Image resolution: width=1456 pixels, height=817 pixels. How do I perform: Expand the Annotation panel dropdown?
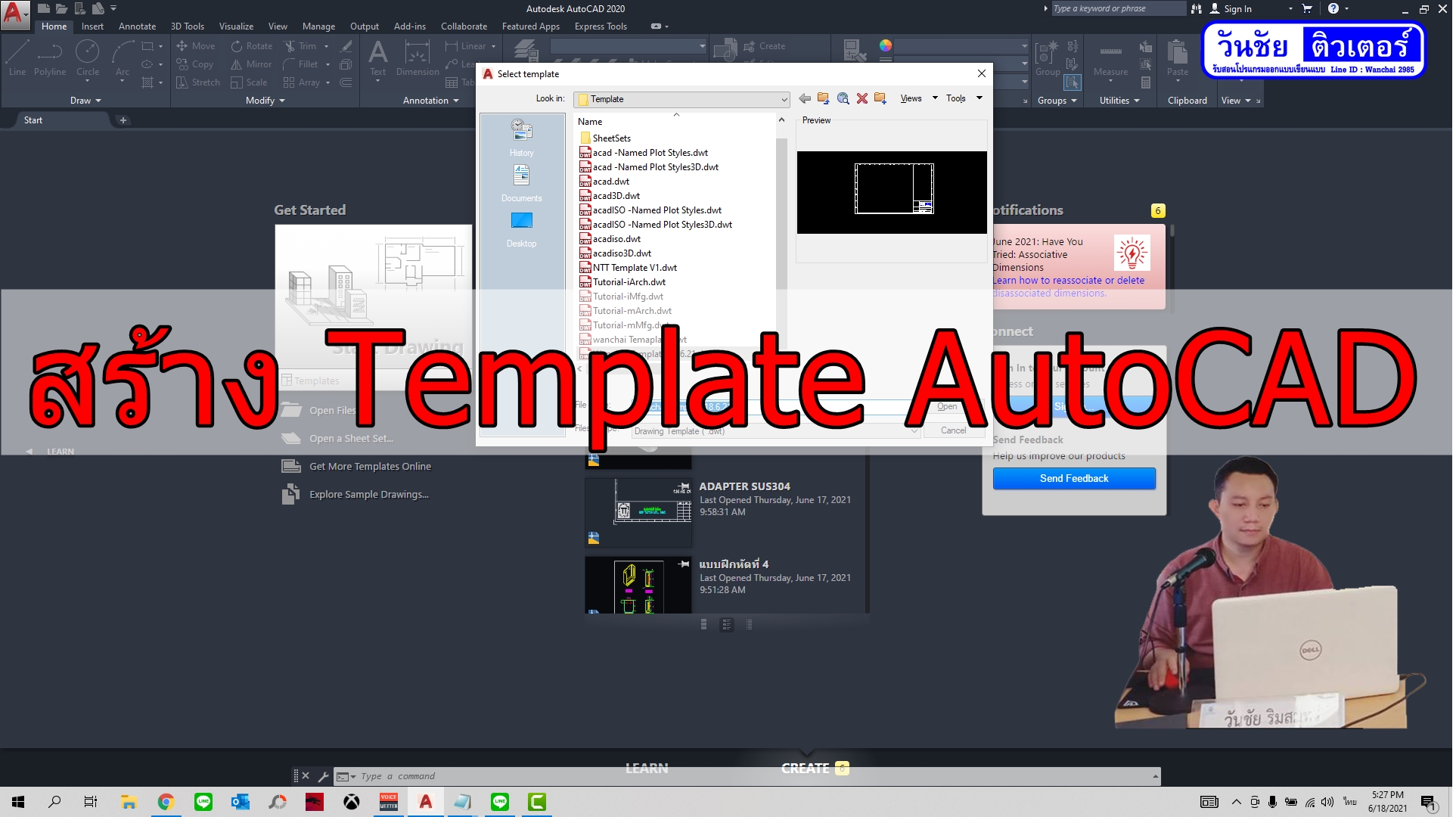coord(430,101)
